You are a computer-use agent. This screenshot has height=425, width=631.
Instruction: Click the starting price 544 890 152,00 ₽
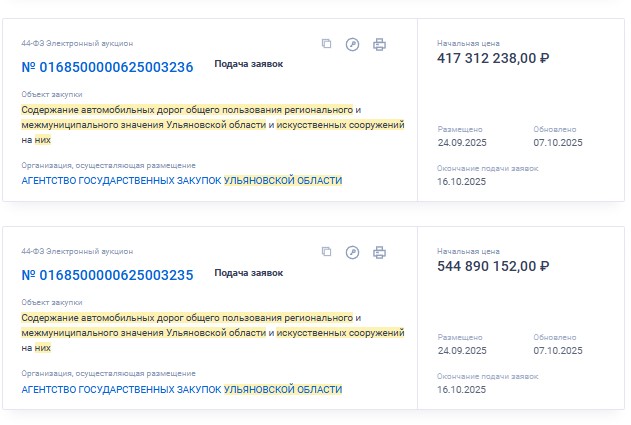coord(493,266)
